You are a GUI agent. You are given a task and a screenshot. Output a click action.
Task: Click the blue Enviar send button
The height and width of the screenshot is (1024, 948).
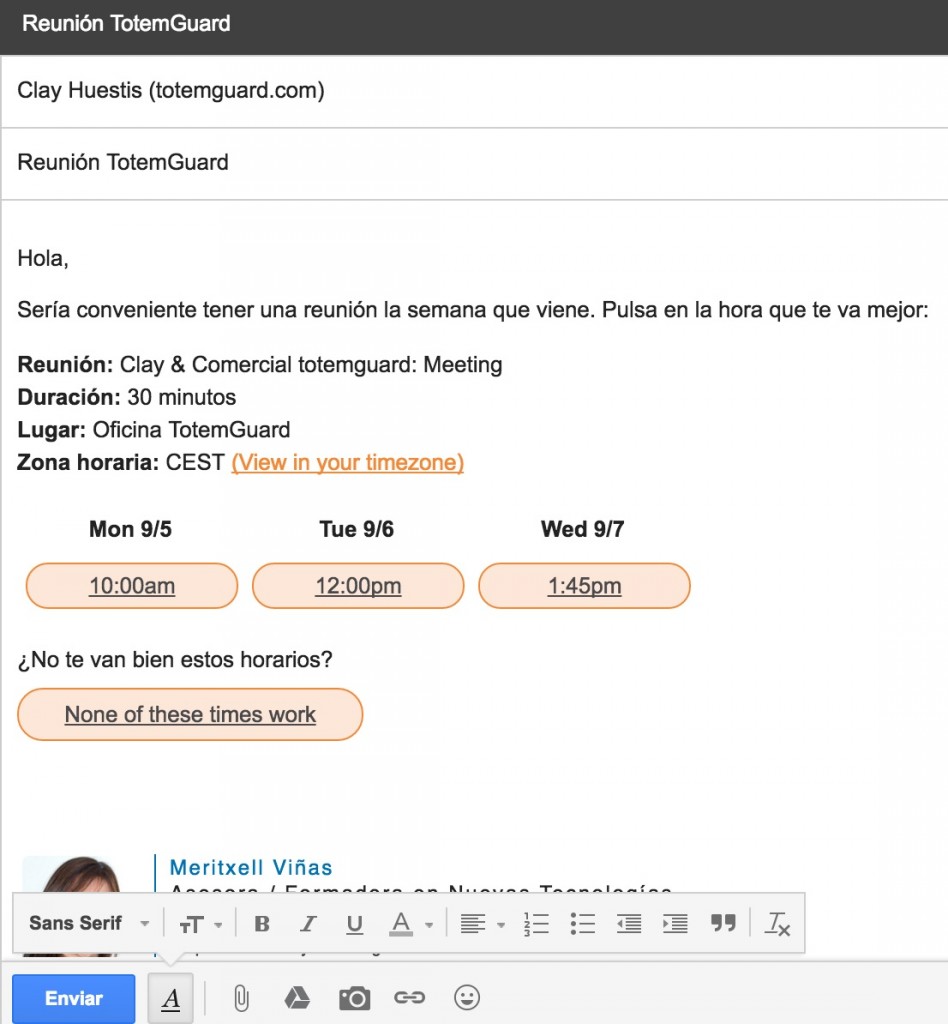[x=74, y=998]
